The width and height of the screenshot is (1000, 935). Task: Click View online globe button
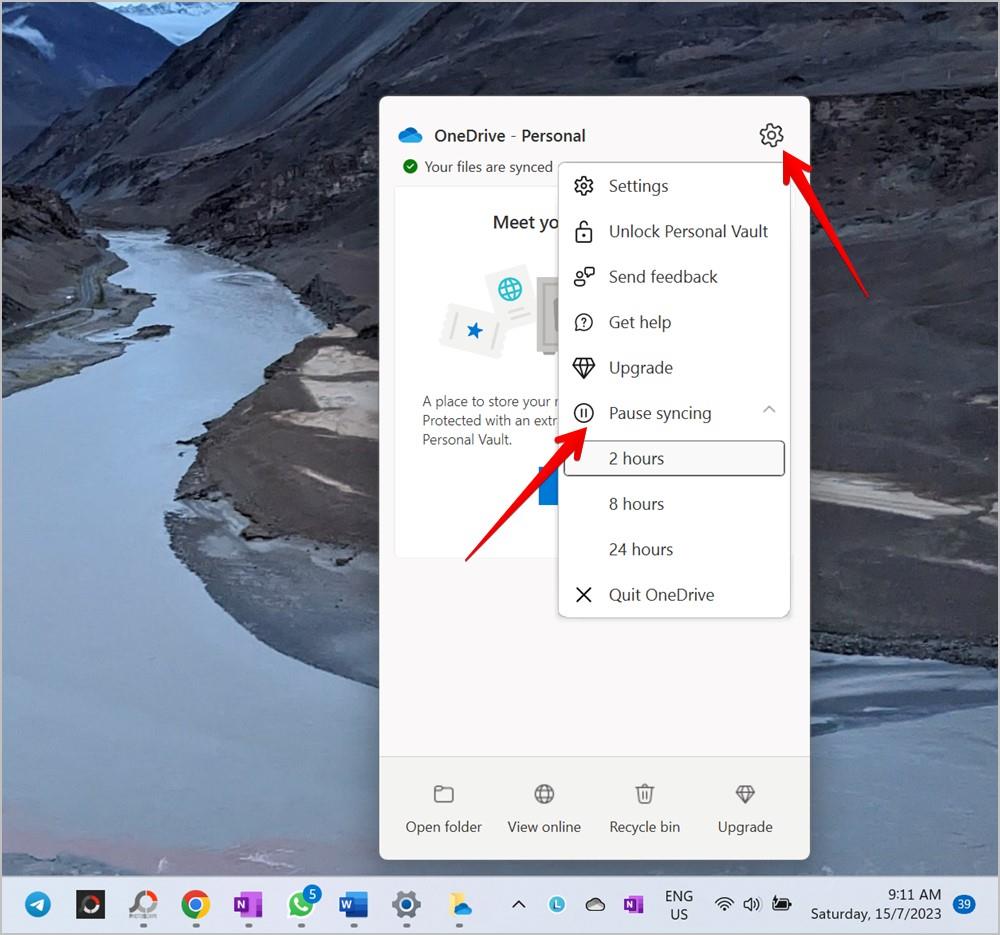(x=544, y=809)
